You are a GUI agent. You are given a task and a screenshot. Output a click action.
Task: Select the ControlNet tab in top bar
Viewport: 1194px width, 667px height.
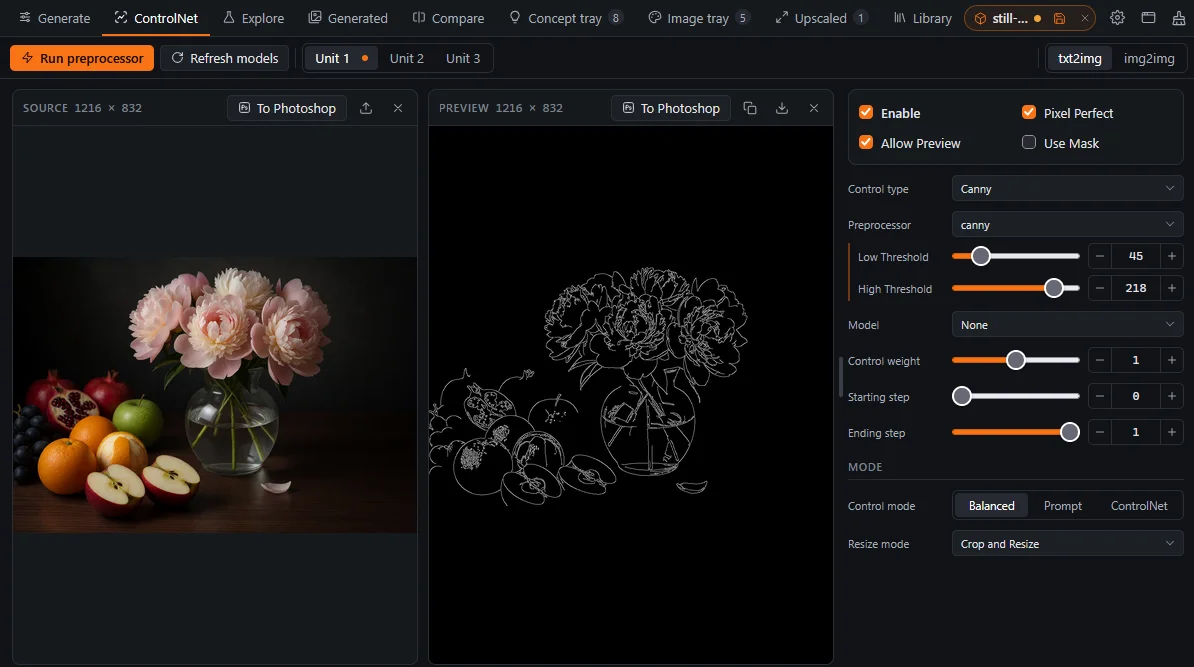(156, 18)
